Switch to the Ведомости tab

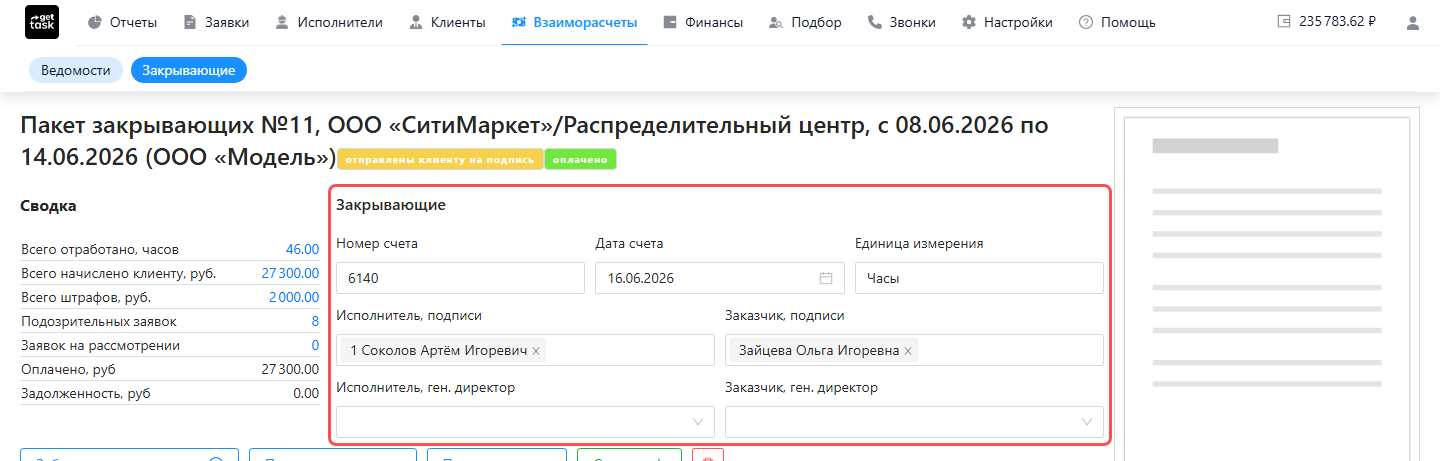click(x=76, y=70)
